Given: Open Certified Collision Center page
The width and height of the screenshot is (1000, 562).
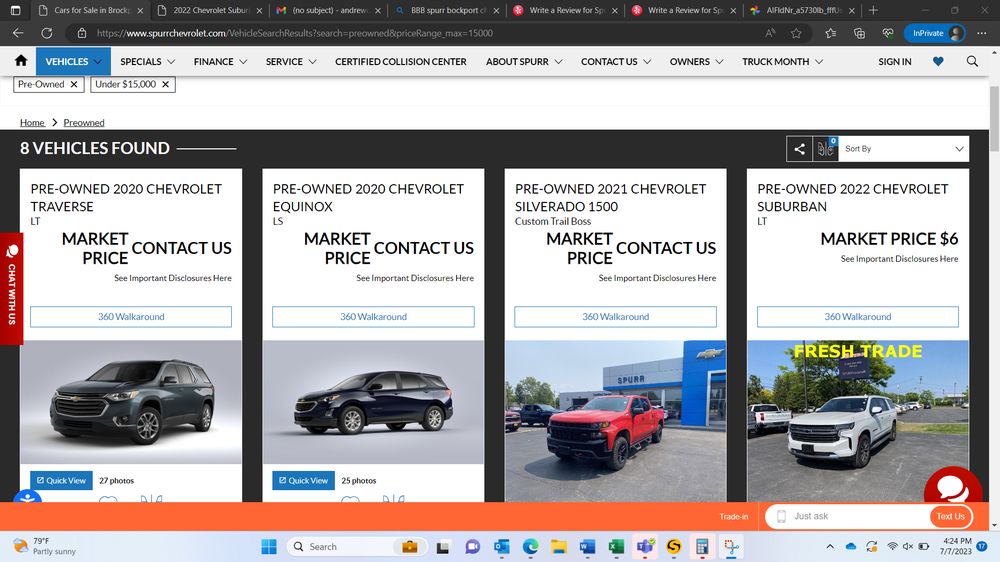Looking at the screenshot, I should coord(401,61).
